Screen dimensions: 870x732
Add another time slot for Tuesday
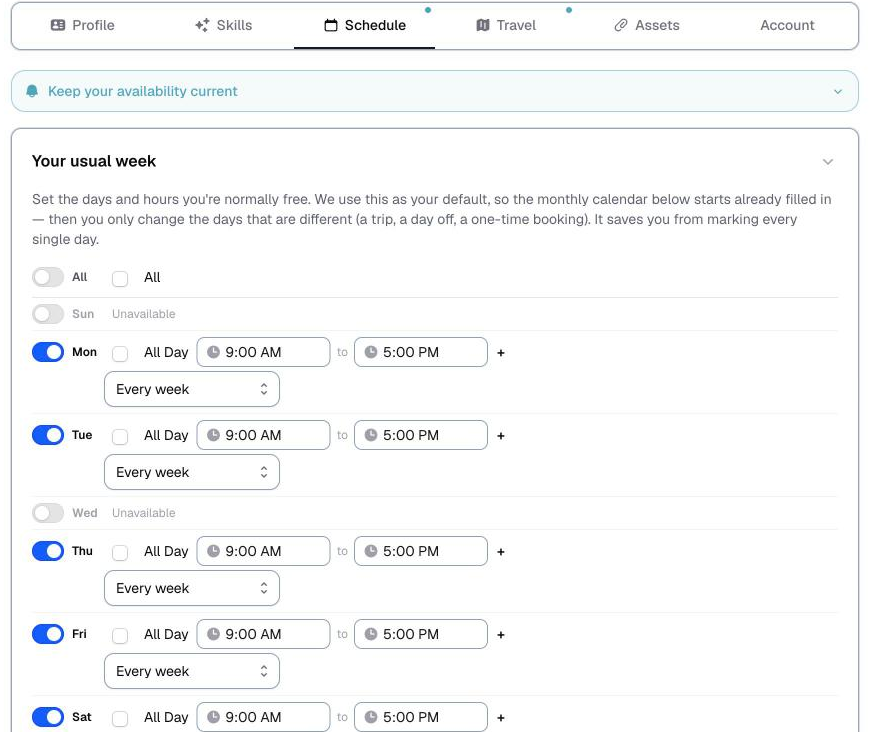click(500, 436)
